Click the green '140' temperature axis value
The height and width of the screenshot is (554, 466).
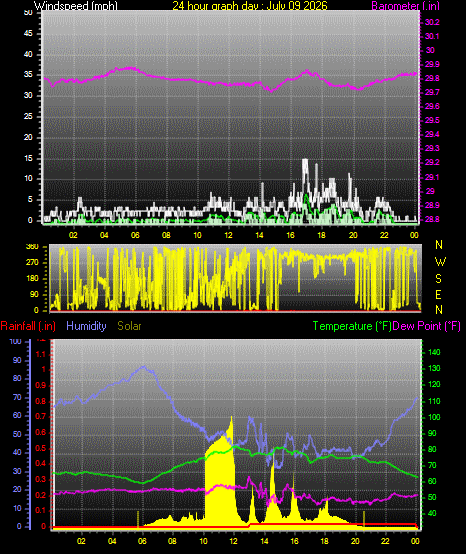[434, 352]
